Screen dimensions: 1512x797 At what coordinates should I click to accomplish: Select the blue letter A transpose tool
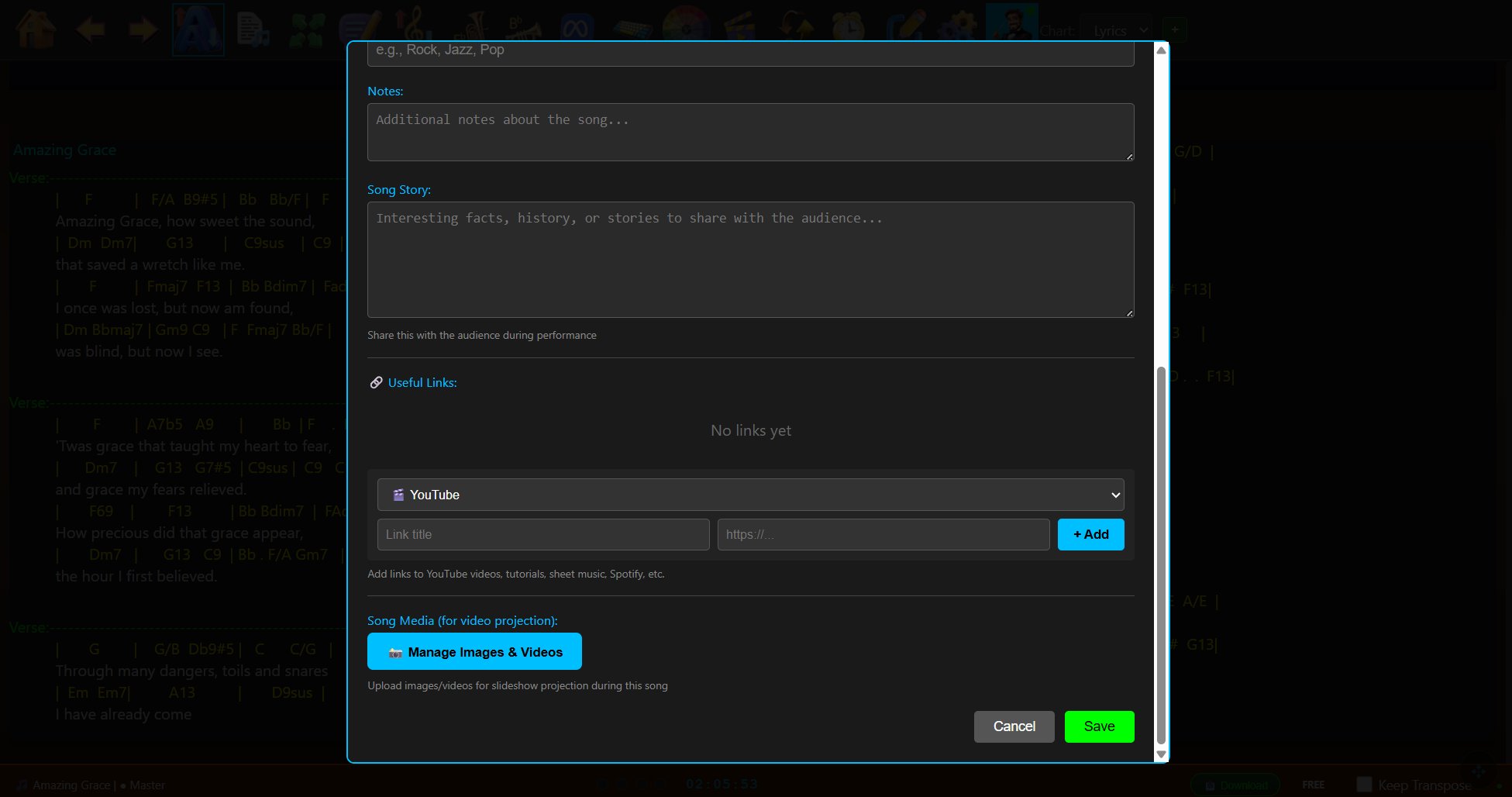pos(198,29)
